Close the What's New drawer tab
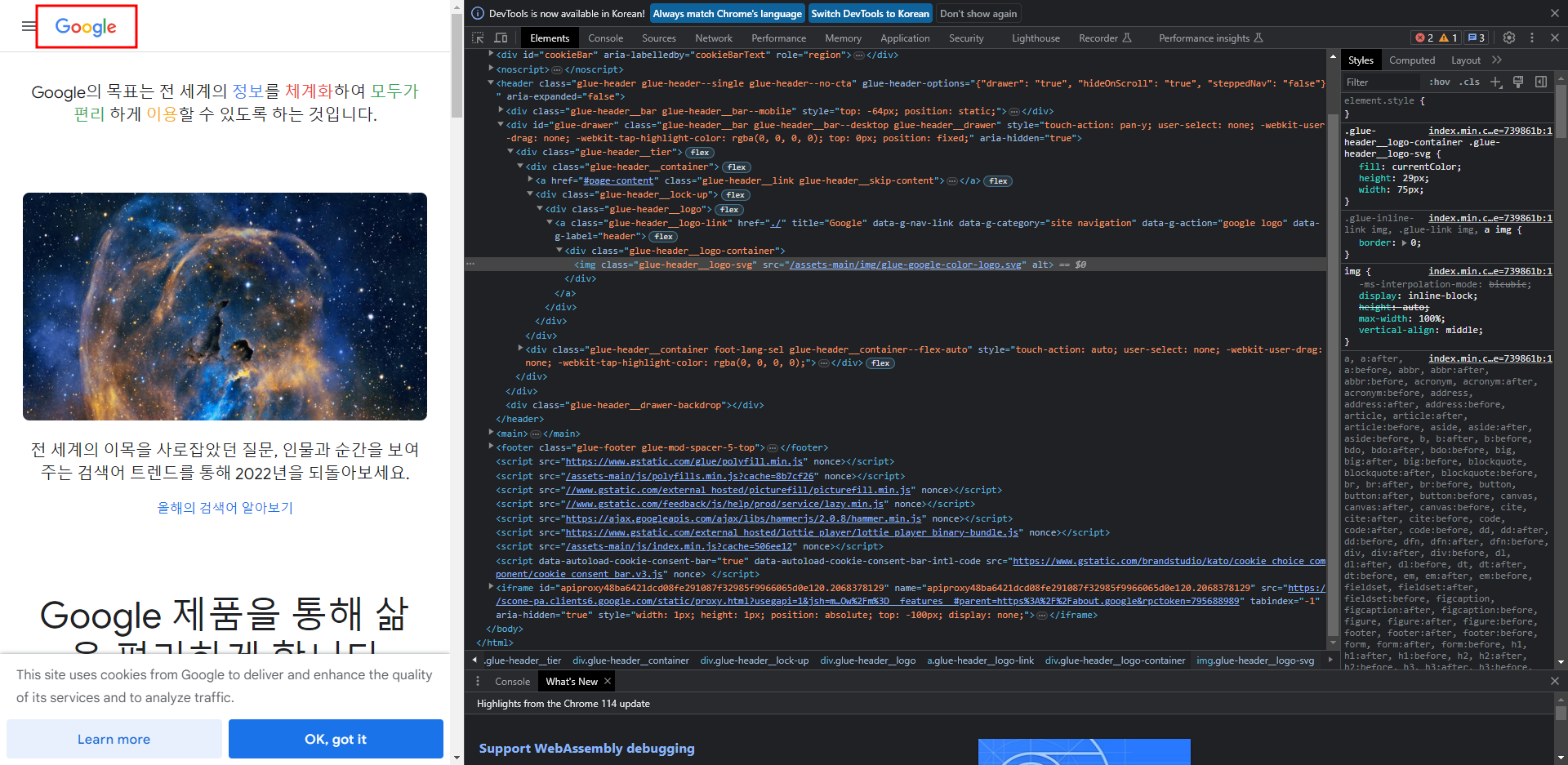This screenshot has width=1568, height=765. pyautogui.click(x=607, y=681)
